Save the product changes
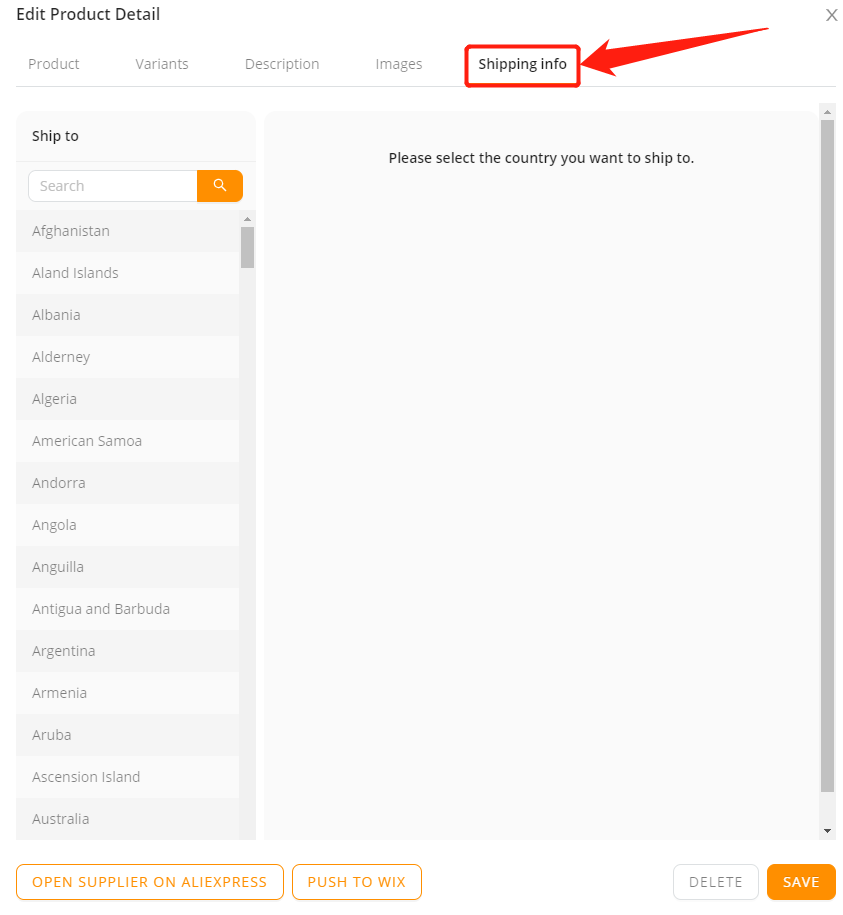 tap(801, 882)
